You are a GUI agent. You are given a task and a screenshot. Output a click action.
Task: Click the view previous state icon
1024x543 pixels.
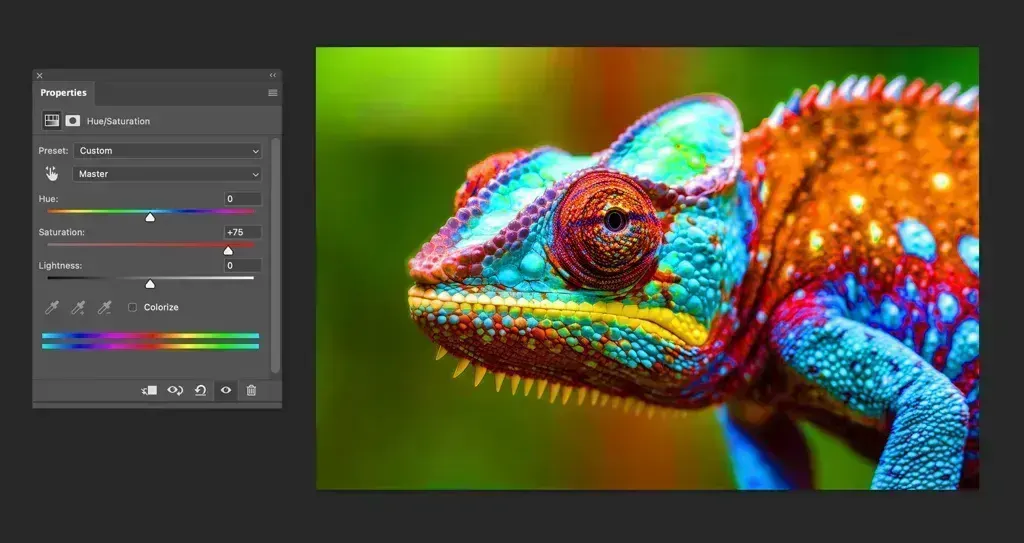(x=175, y=390)
